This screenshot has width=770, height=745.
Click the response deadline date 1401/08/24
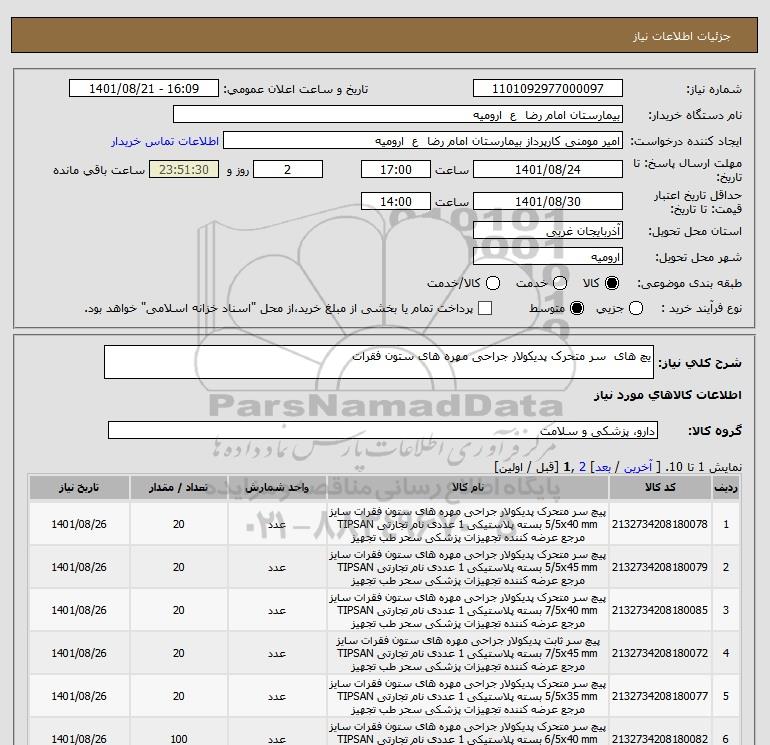(x=548, y=169)
